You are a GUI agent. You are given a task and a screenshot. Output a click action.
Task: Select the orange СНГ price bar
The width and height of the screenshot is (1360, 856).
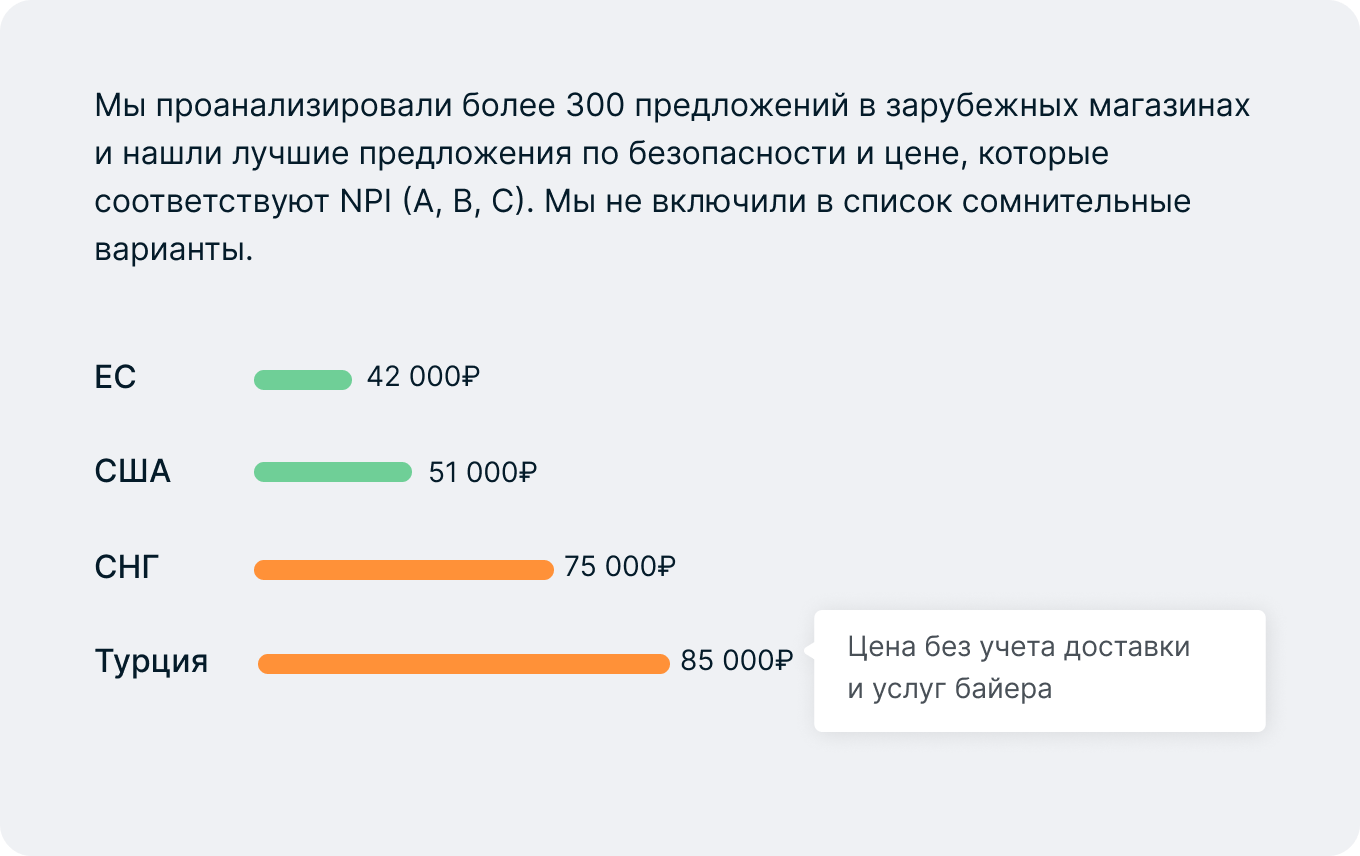pos(404,570)
